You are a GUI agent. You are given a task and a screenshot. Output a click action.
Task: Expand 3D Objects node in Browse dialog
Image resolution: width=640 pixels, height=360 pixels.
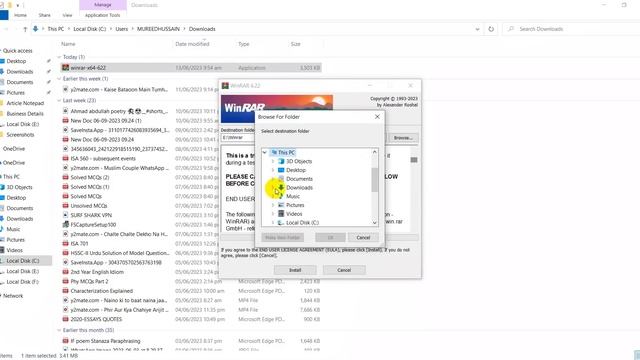coord(273,161)
